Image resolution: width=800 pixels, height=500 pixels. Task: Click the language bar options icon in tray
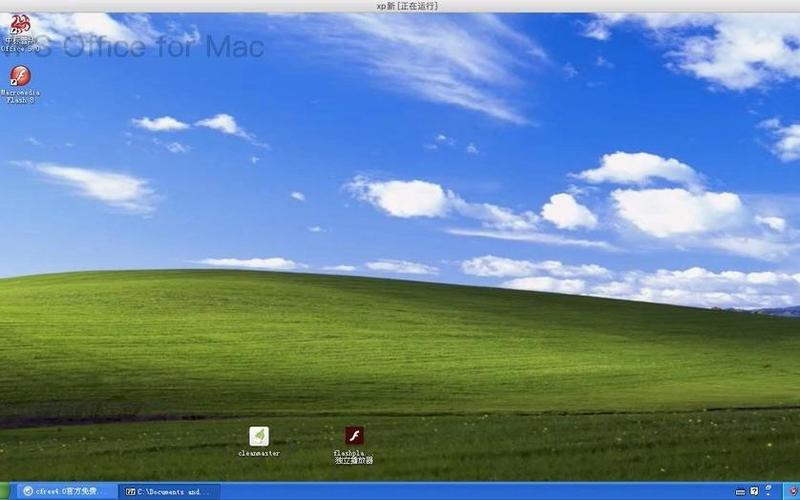pyautogui.click(x=768, y=490)
